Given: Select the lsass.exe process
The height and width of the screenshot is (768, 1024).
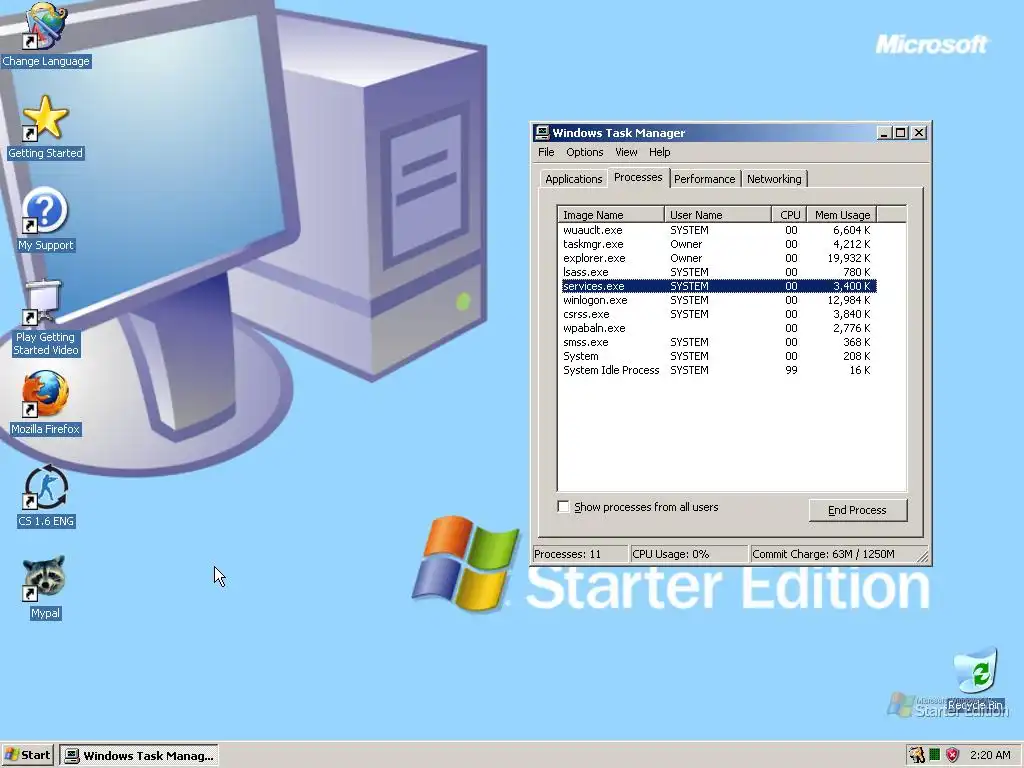Looking at the screenshot, I should (718, 272).
